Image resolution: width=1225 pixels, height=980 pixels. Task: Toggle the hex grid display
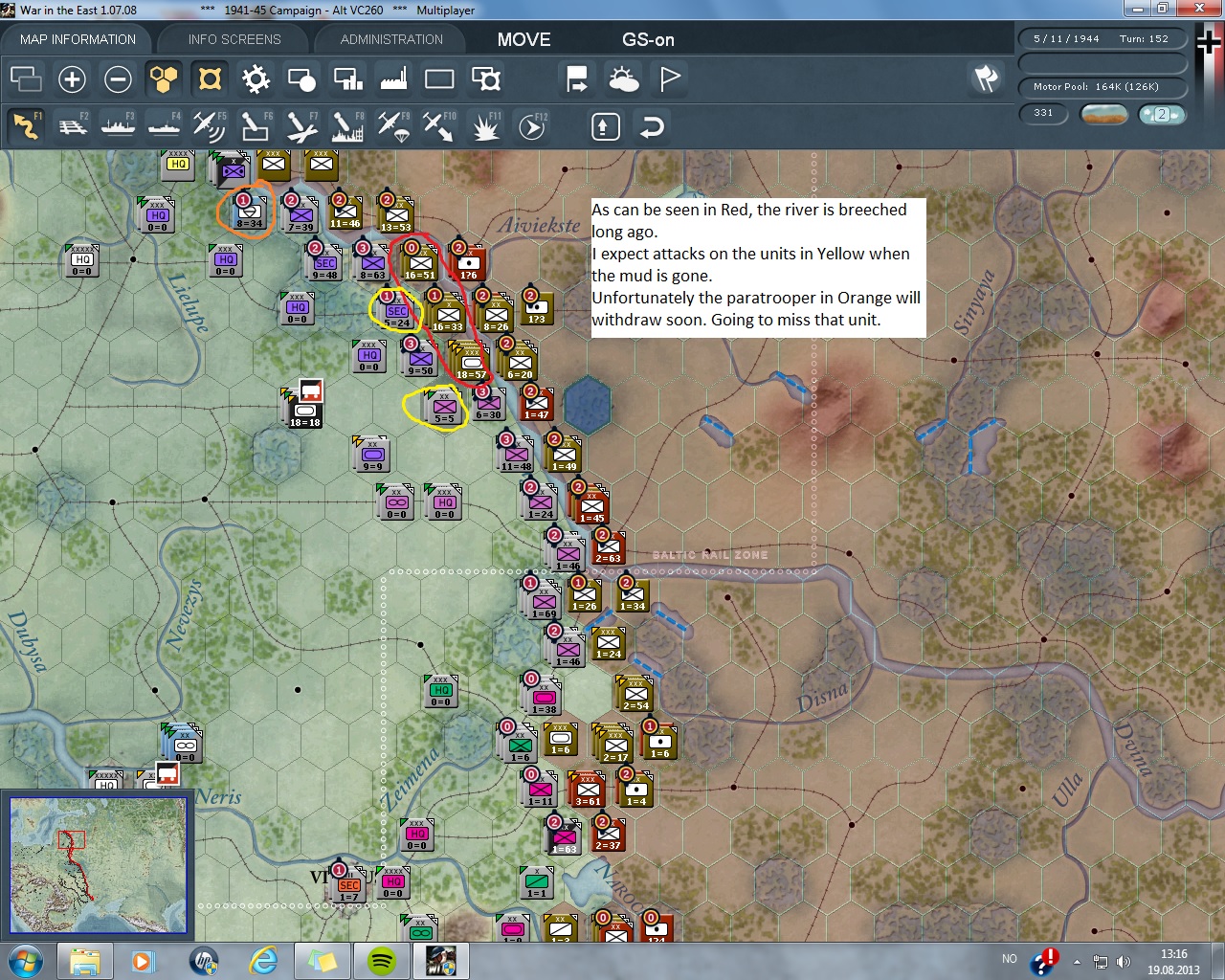pos(164,78)
